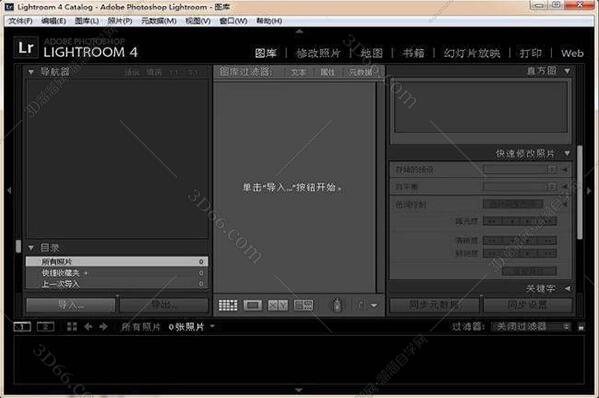Click the 同步元数据 button
599x398 pixels.
point(434,305)
